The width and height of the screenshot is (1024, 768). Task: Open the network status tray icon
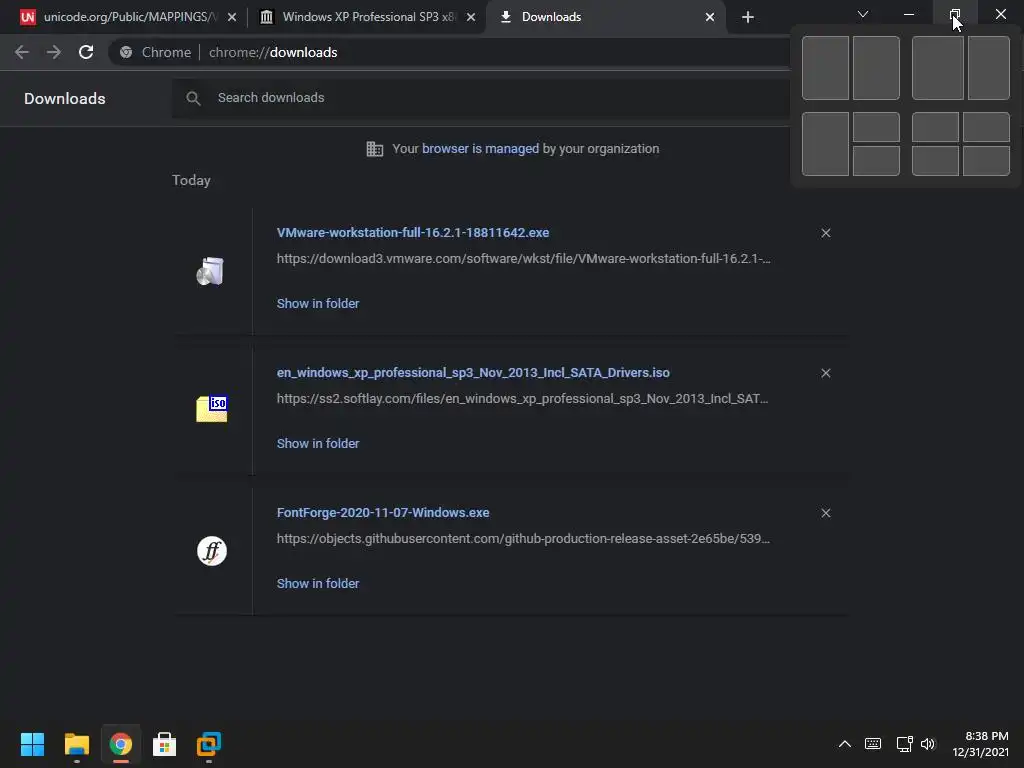pos(904,744)
